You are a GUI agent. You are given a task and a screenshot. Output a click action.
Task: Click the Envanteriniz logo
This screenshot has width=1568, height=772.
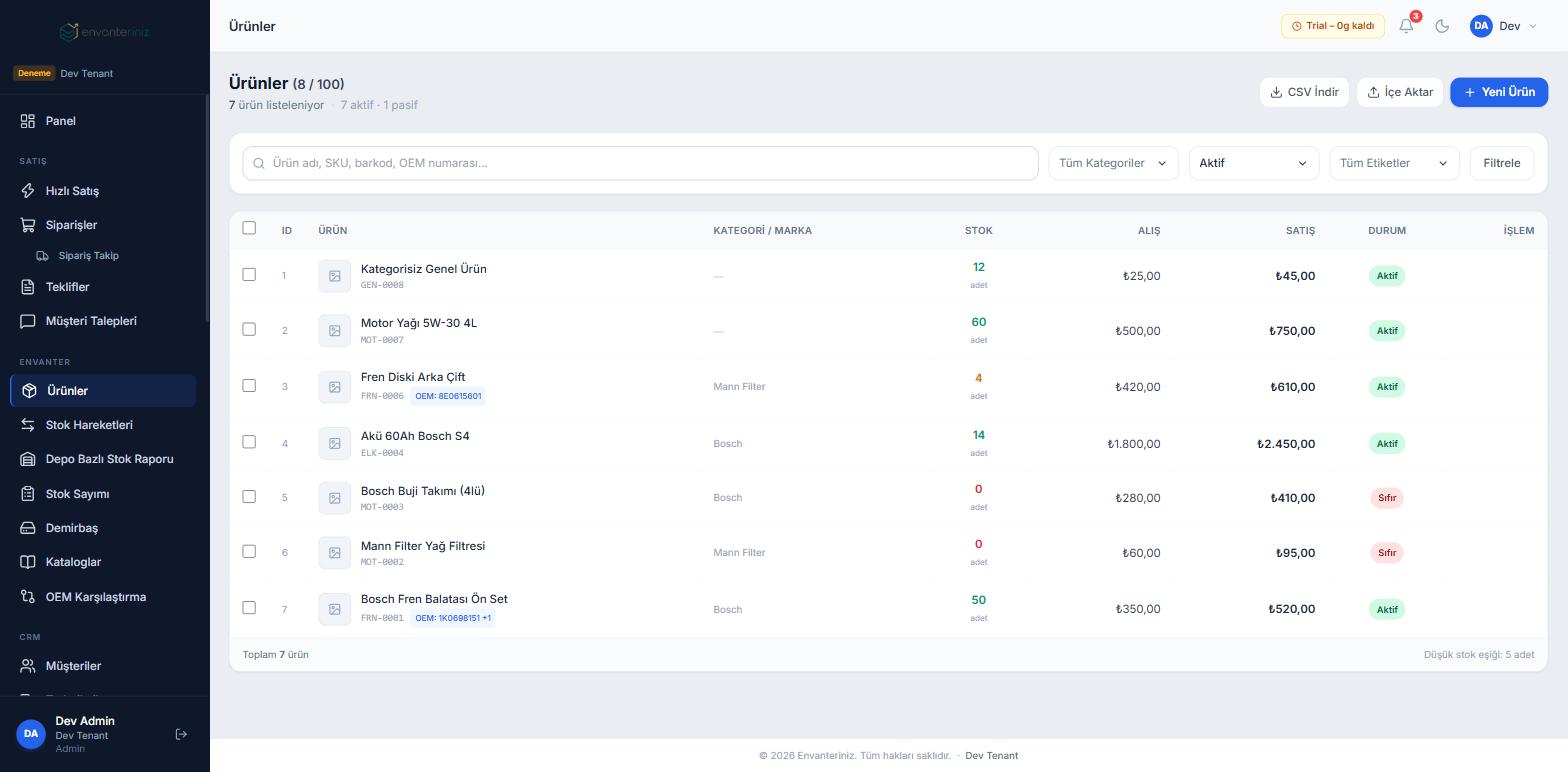(x=104, y=32)
